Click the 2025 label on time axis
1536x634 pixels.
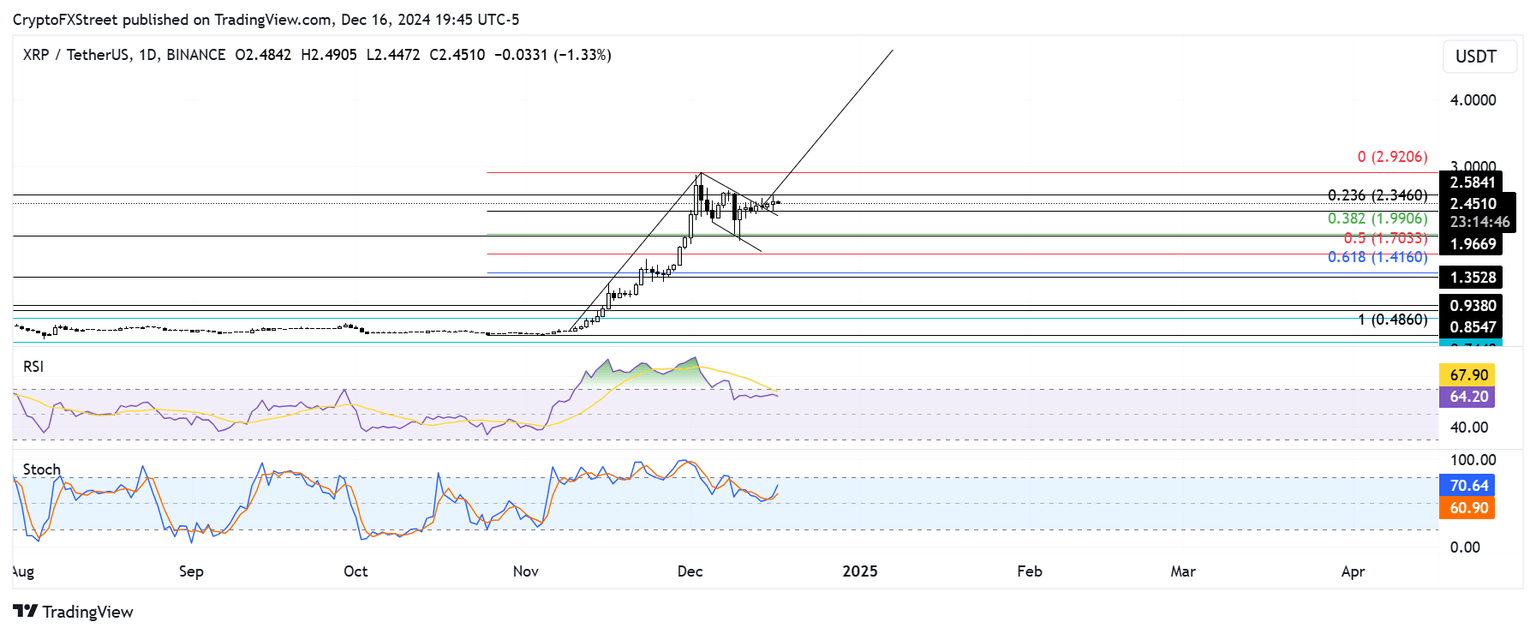(x=860, y=571)
